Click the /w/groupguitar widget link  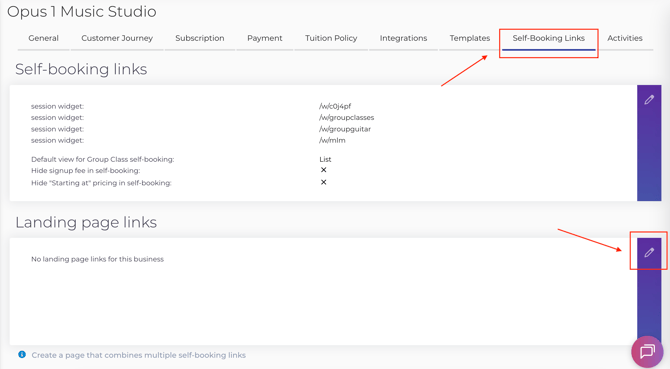click(345, 129)
